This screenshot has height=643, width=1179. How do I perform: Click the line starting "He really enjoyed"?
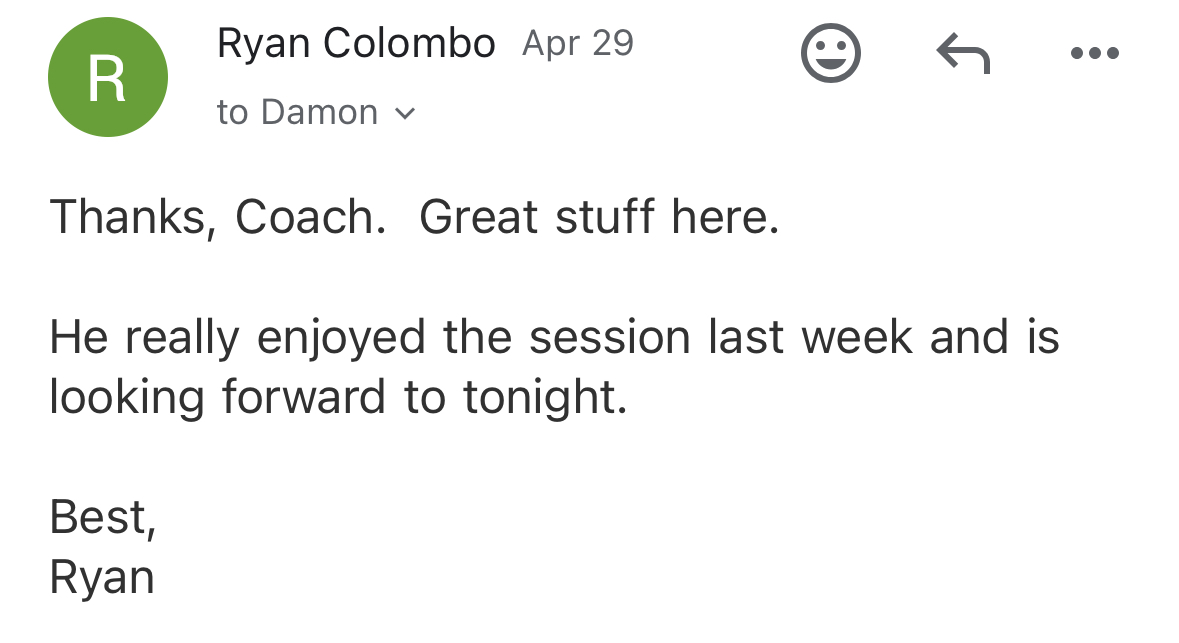coord(553,337)
